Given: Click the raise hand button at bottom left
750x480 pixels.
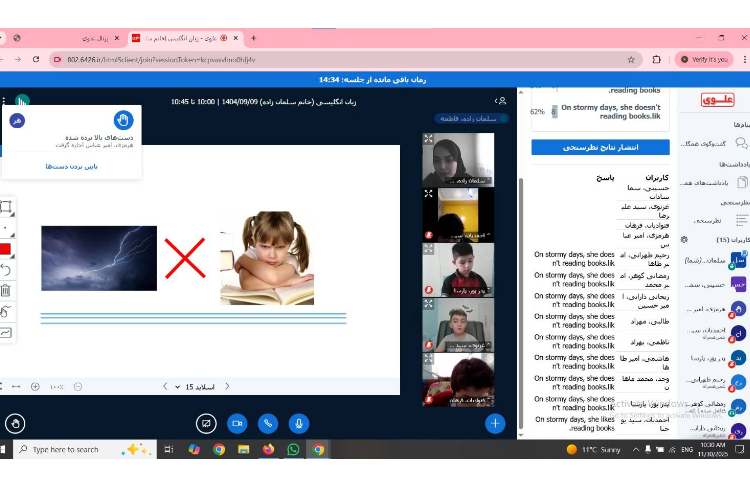Looking at the screenshot, I should click(15, 423).
